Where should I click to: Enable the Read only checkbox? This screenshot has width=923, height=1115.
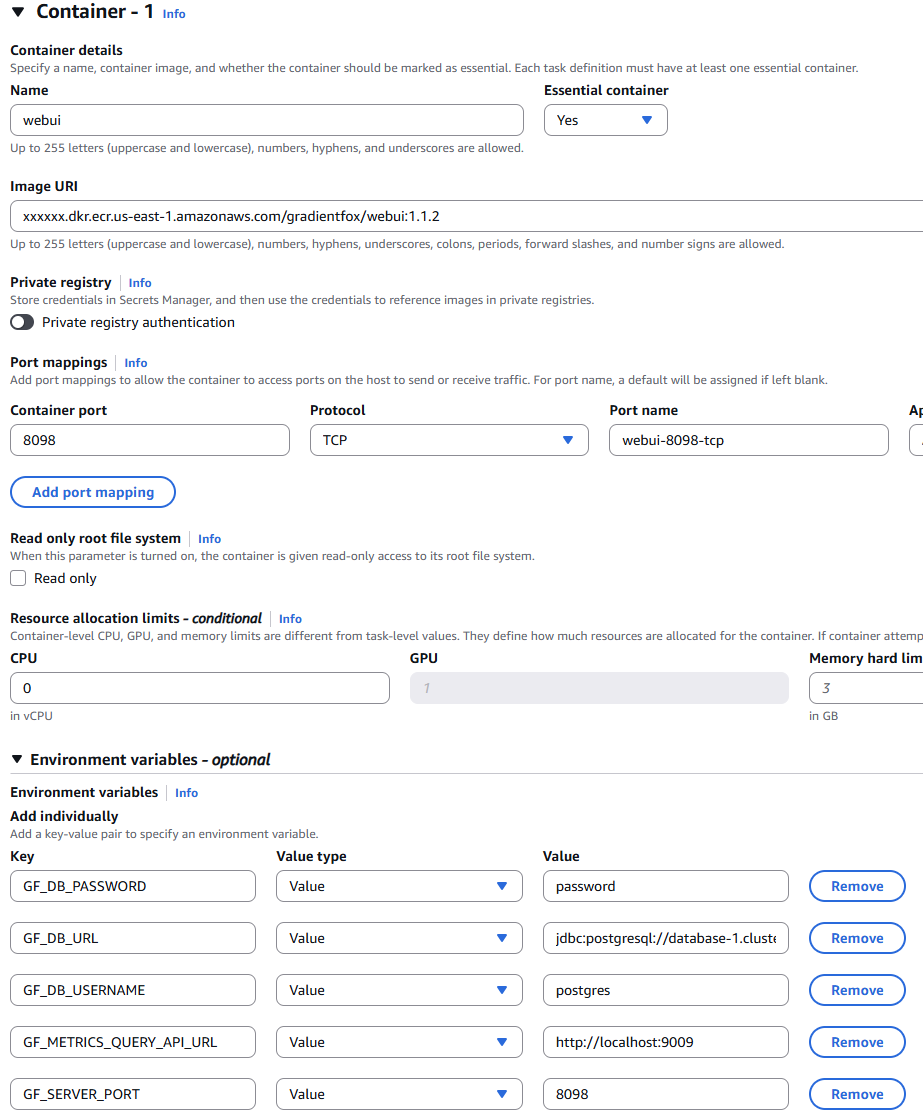18,578
